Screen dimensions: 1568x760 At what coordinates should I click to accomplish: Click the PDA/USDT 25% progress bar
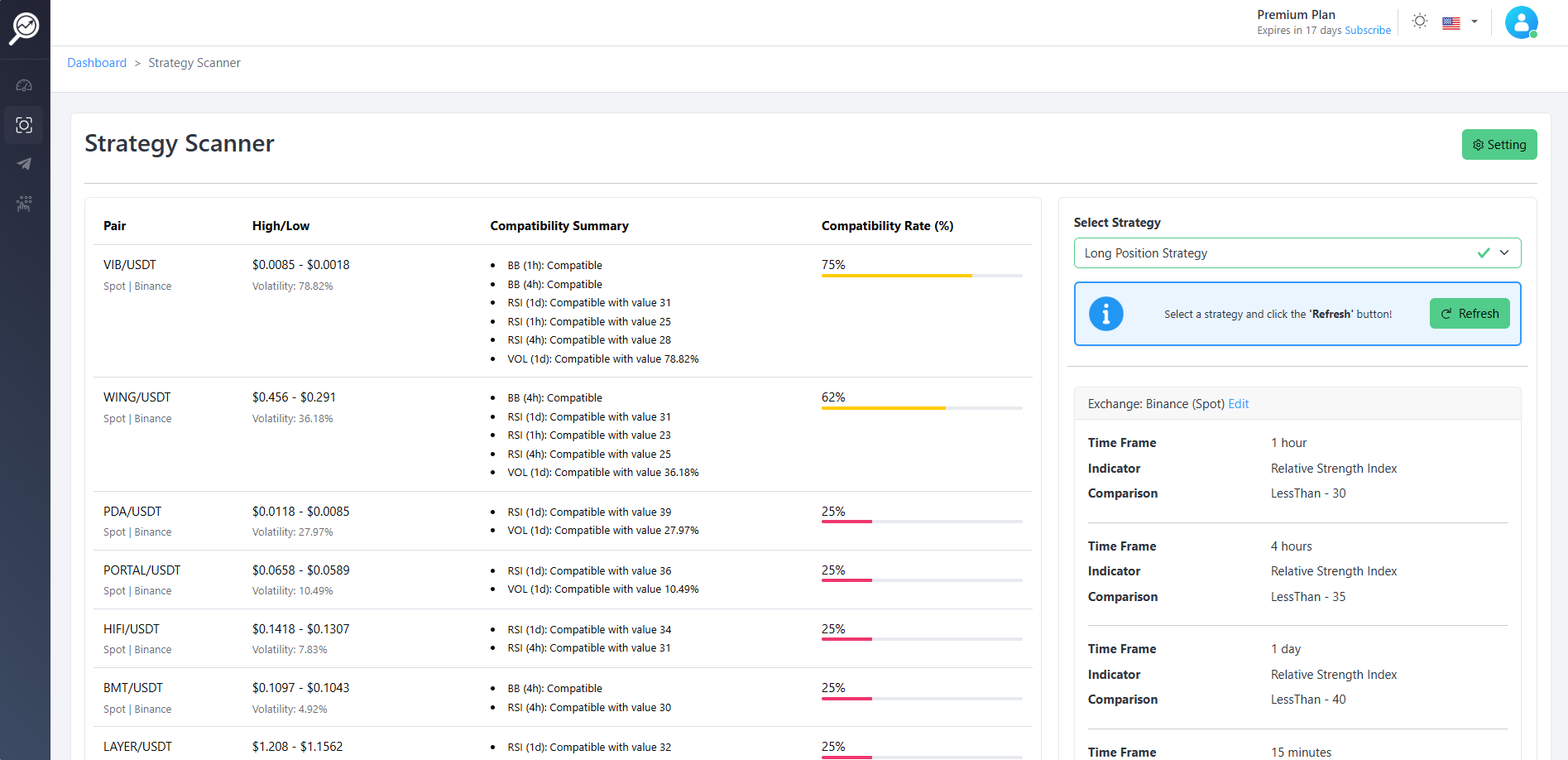922,522
